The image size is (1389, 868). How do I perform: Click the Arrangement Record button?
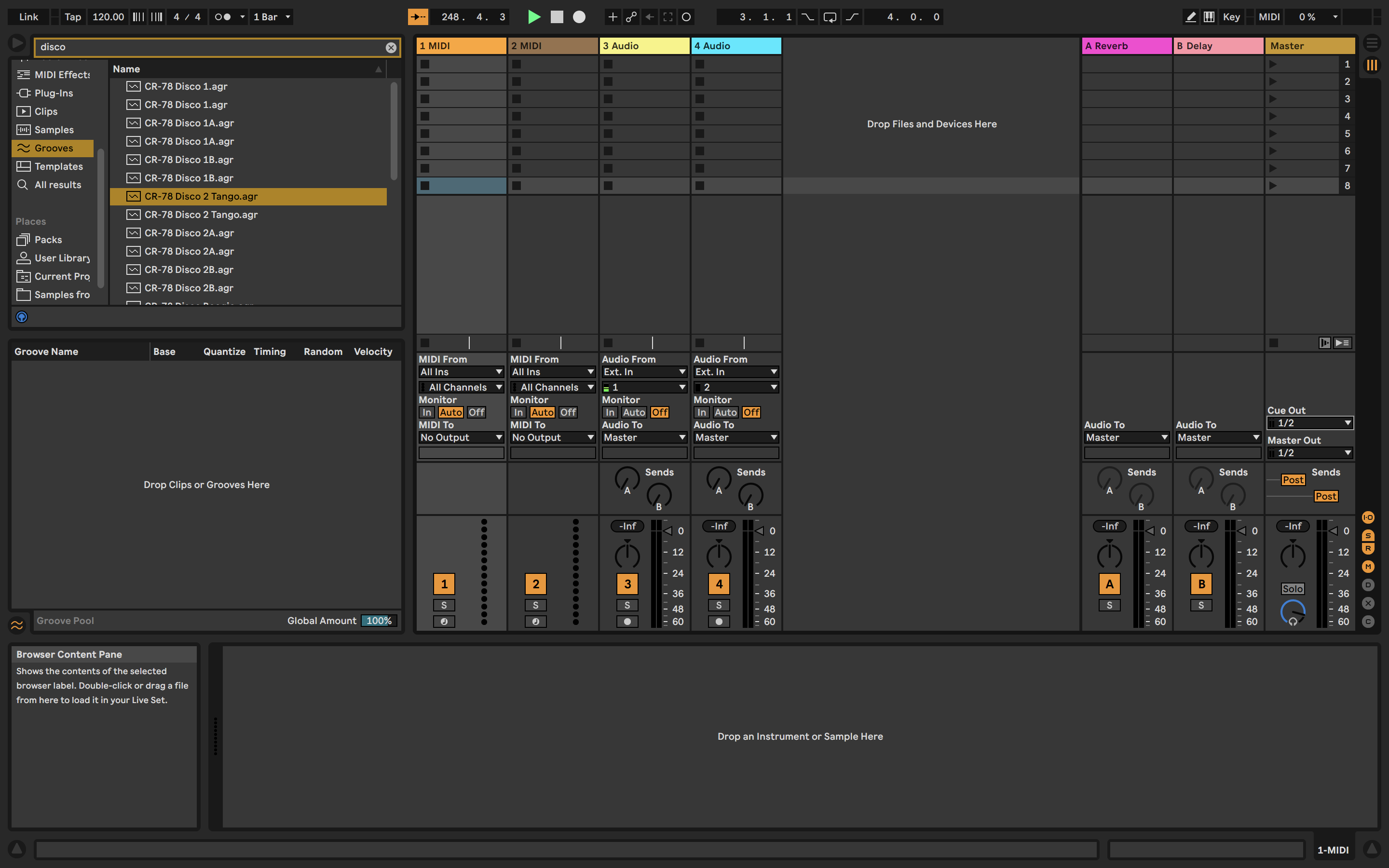click(x=579, y=17)
